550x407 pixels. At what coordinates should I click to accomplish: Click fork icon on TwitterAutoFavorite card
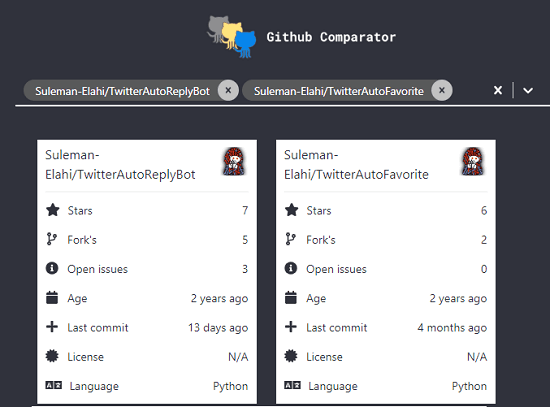290,239
